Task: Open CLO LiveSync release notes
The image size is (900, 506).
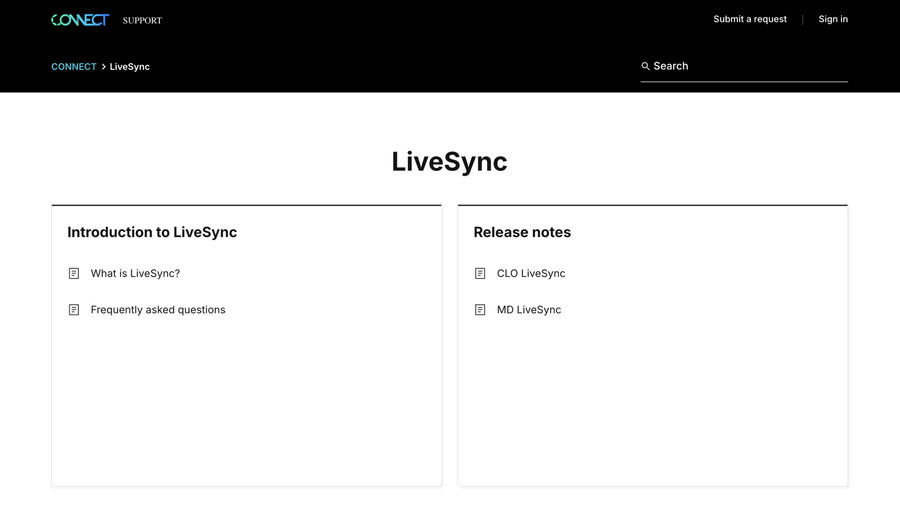Action: click(x=531, y=274)
